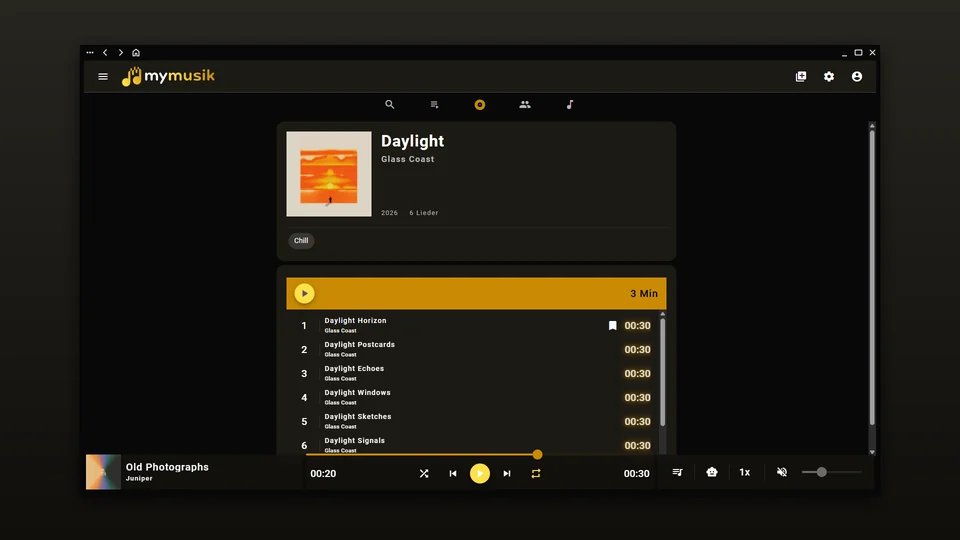Toggle repeat mode
Image resolution: width=960 pixels, height=540 pixels.
[x=536, y=473]
